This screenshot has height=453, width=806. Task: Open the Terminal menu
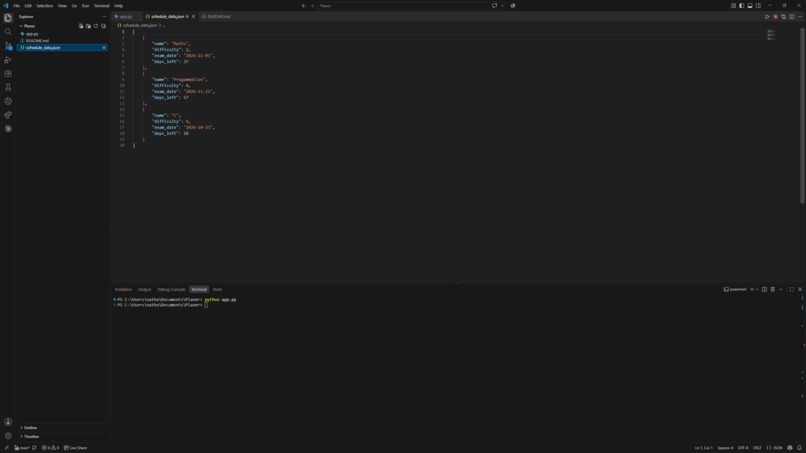102,6
